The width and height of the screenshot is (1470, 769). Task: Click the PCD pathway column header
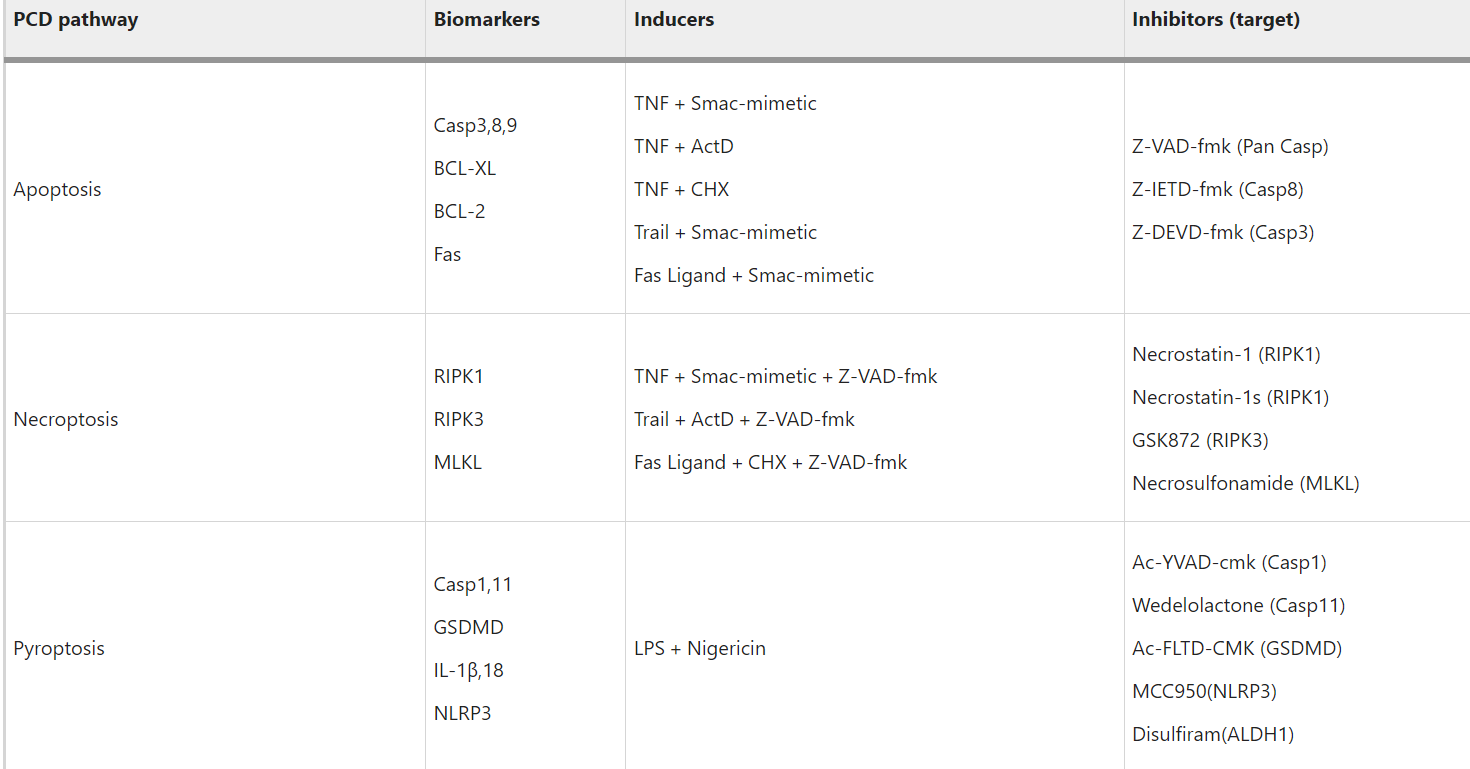[x=76, y=20]
